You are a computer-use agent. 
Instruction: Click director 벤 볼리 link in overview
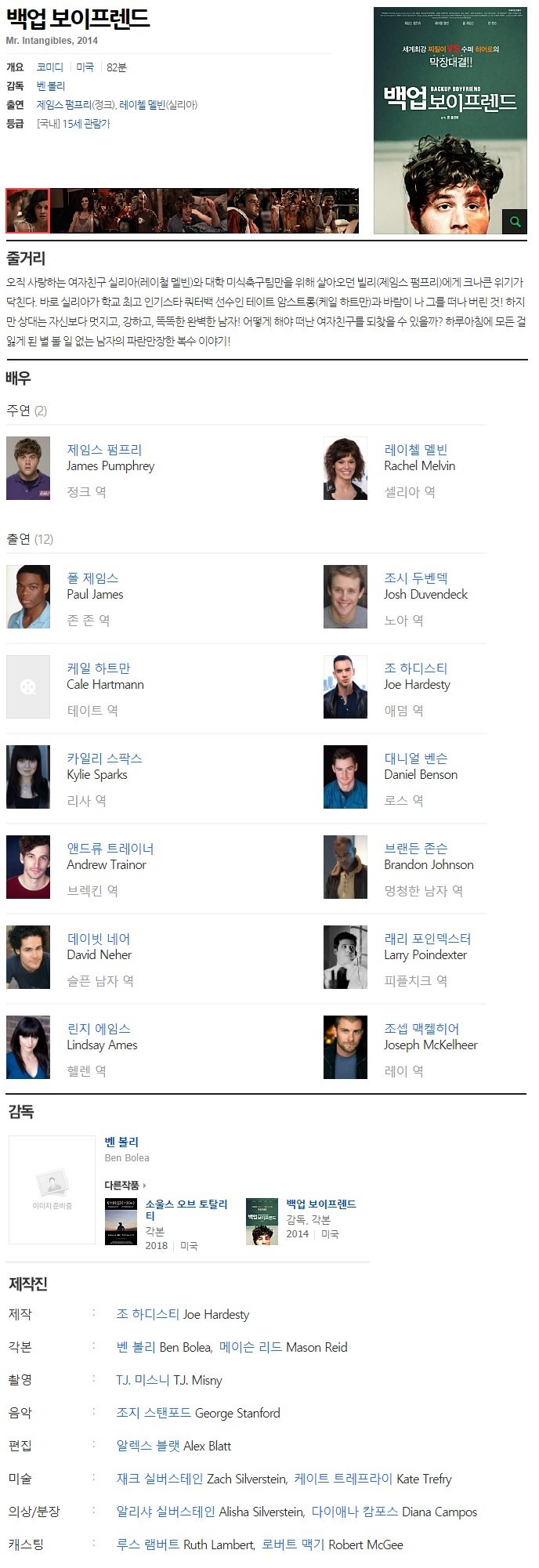[x=51, y=86]
